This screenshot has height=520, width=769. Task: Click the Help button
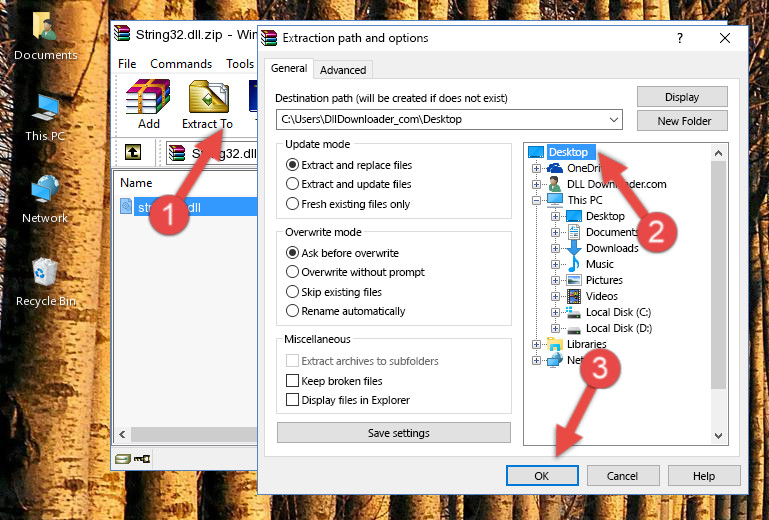click(x=704, y=476)
